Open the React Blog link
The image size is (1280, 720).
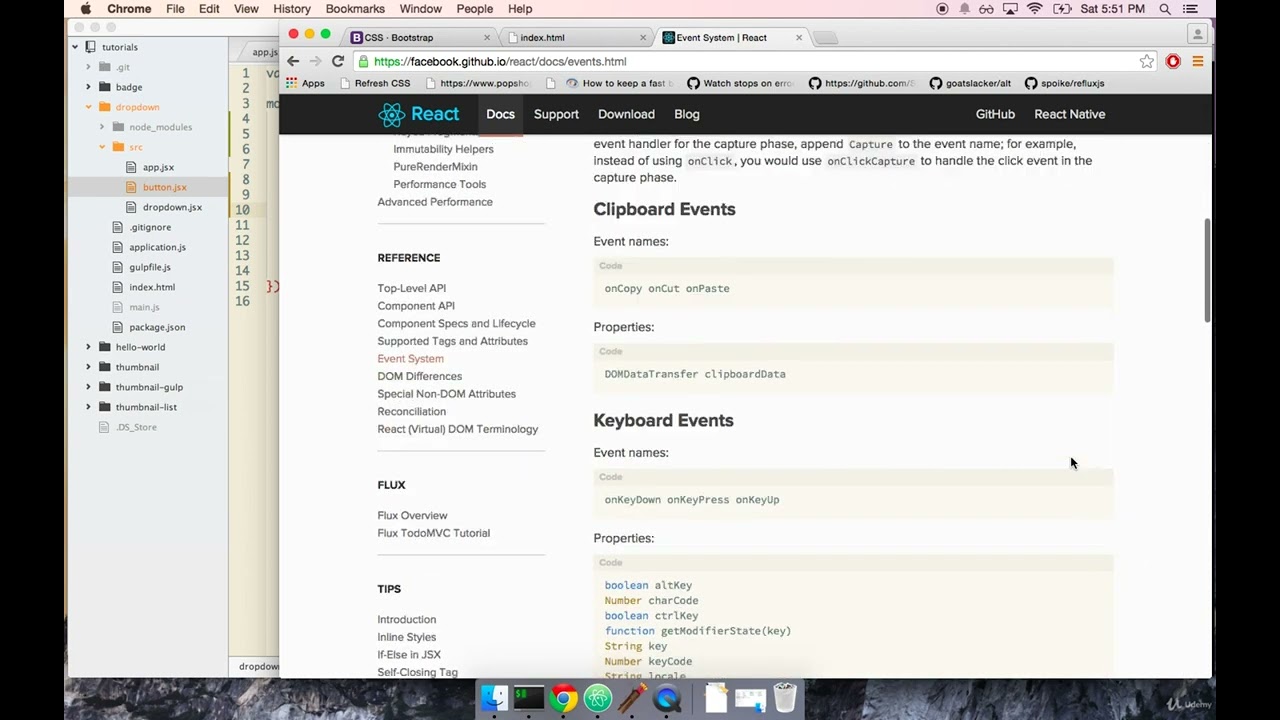click(x=687, y=114)
